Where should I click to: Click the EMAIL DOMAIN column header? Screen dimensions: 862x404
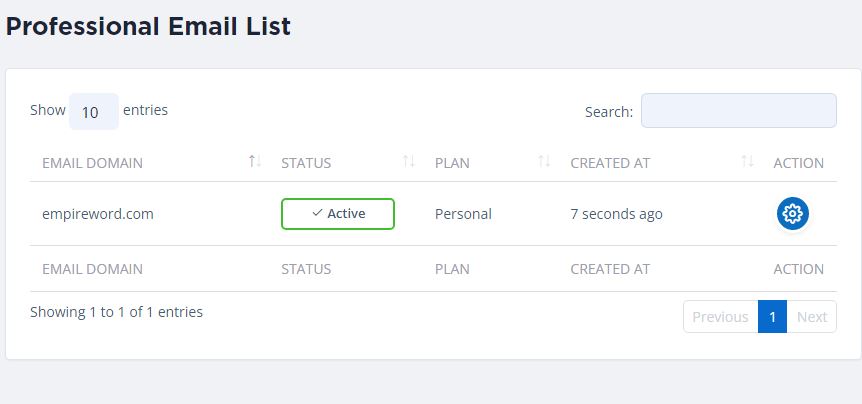click(92, 163)
